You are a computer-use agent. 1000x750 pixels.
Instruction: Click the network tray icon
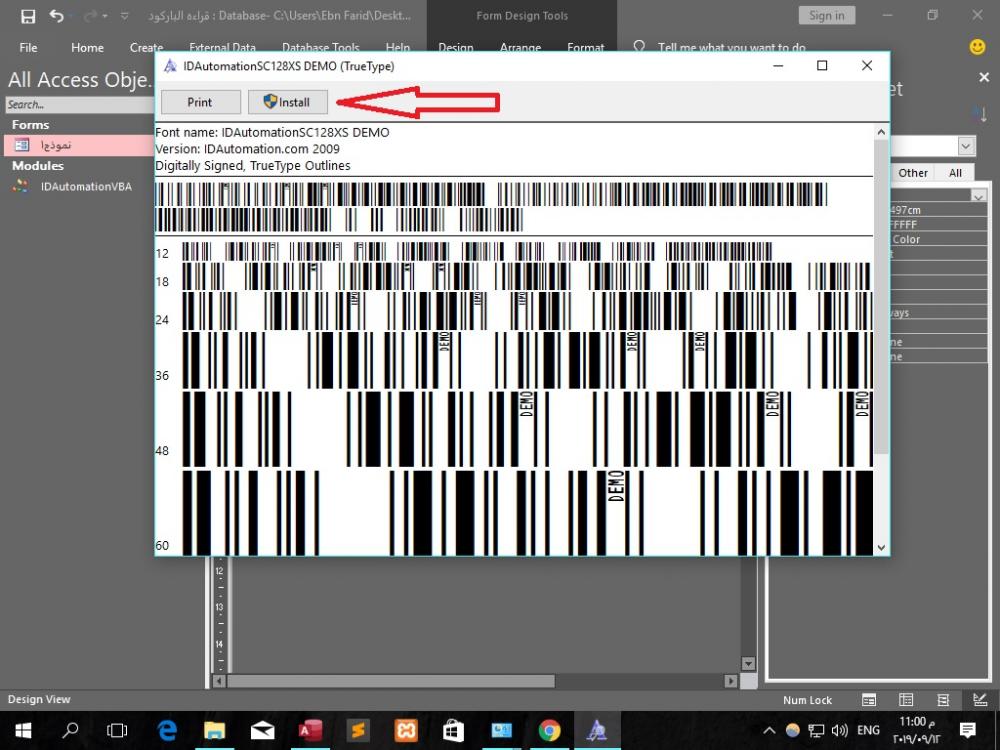point(816,730)
